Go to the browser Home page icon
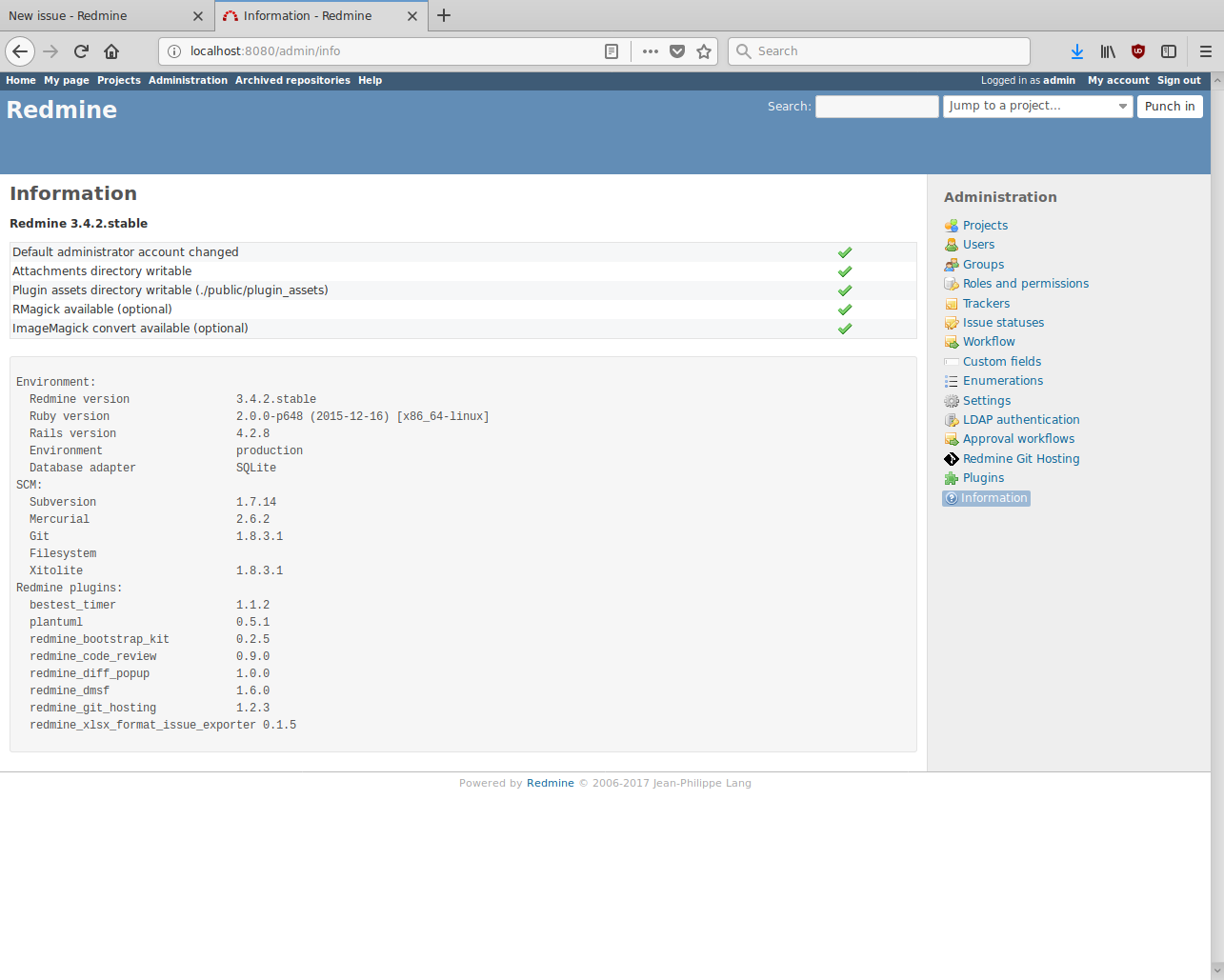1224x980 pixels. [111, 51]
